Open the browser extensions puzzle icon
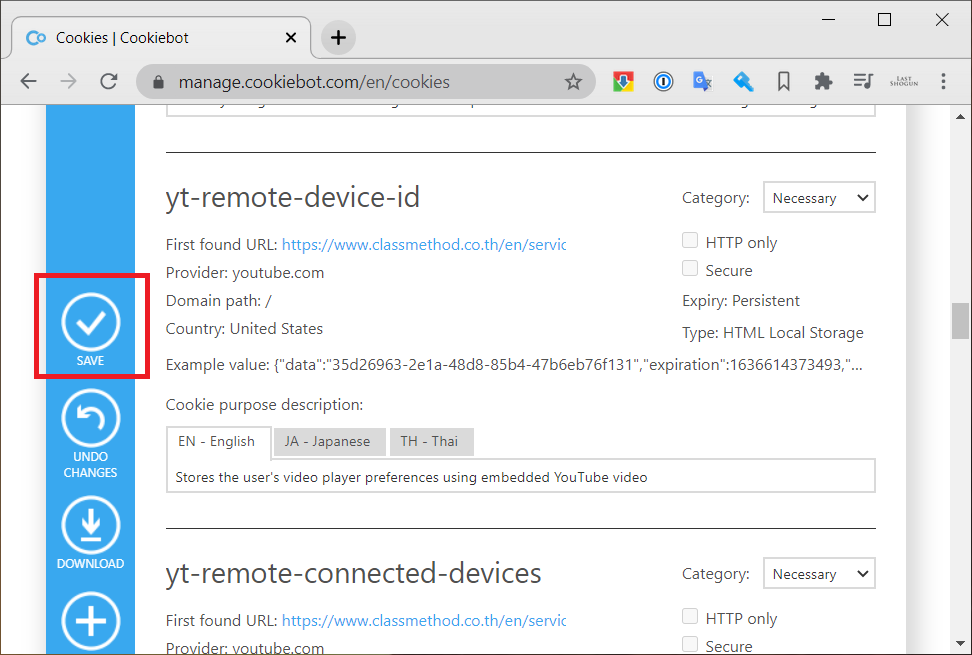This screenshot has width=972, height=655. point(823,81)
